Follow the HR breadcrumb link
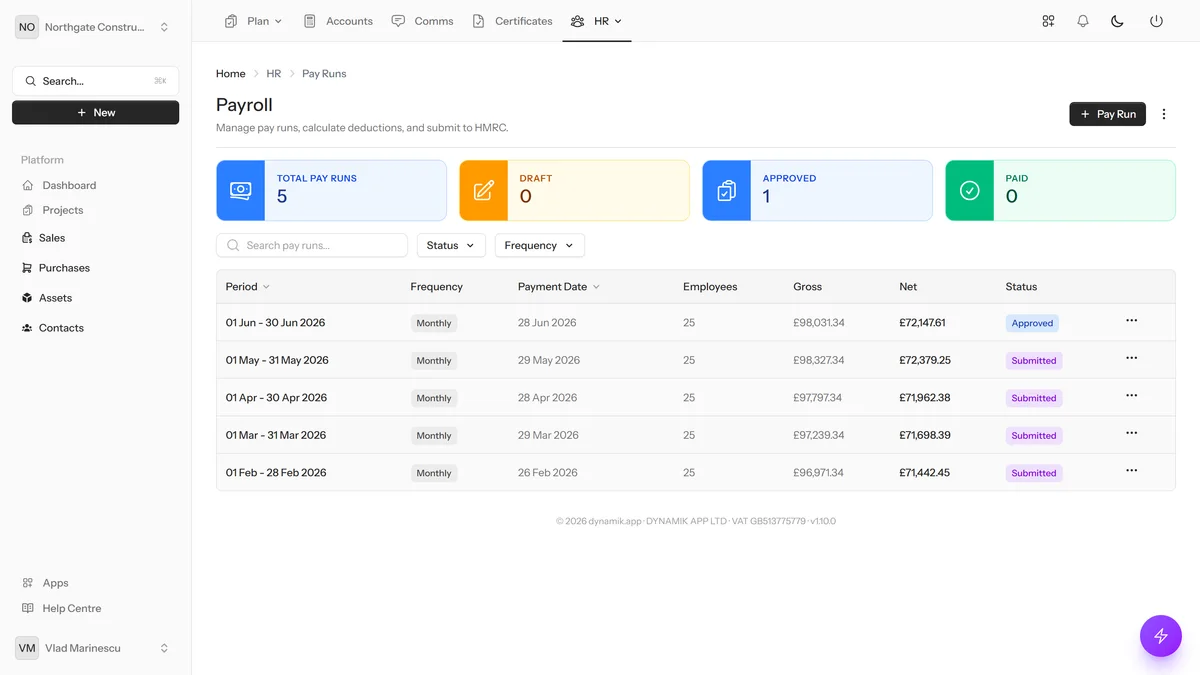The width and height of the screenshot is (1200, 675). tap(274, 74)
